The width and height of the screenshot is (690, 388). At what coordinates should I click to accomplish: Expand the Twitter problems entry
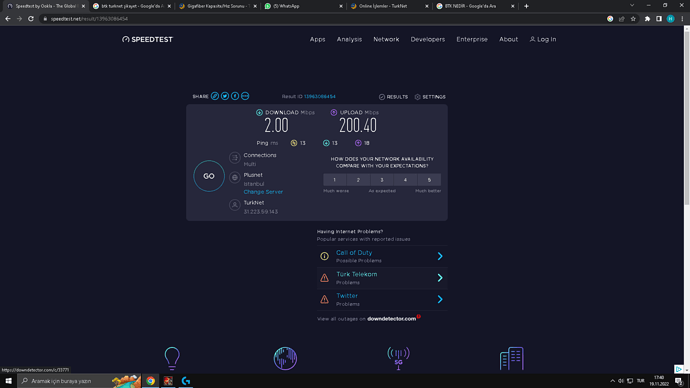point(382,299)
